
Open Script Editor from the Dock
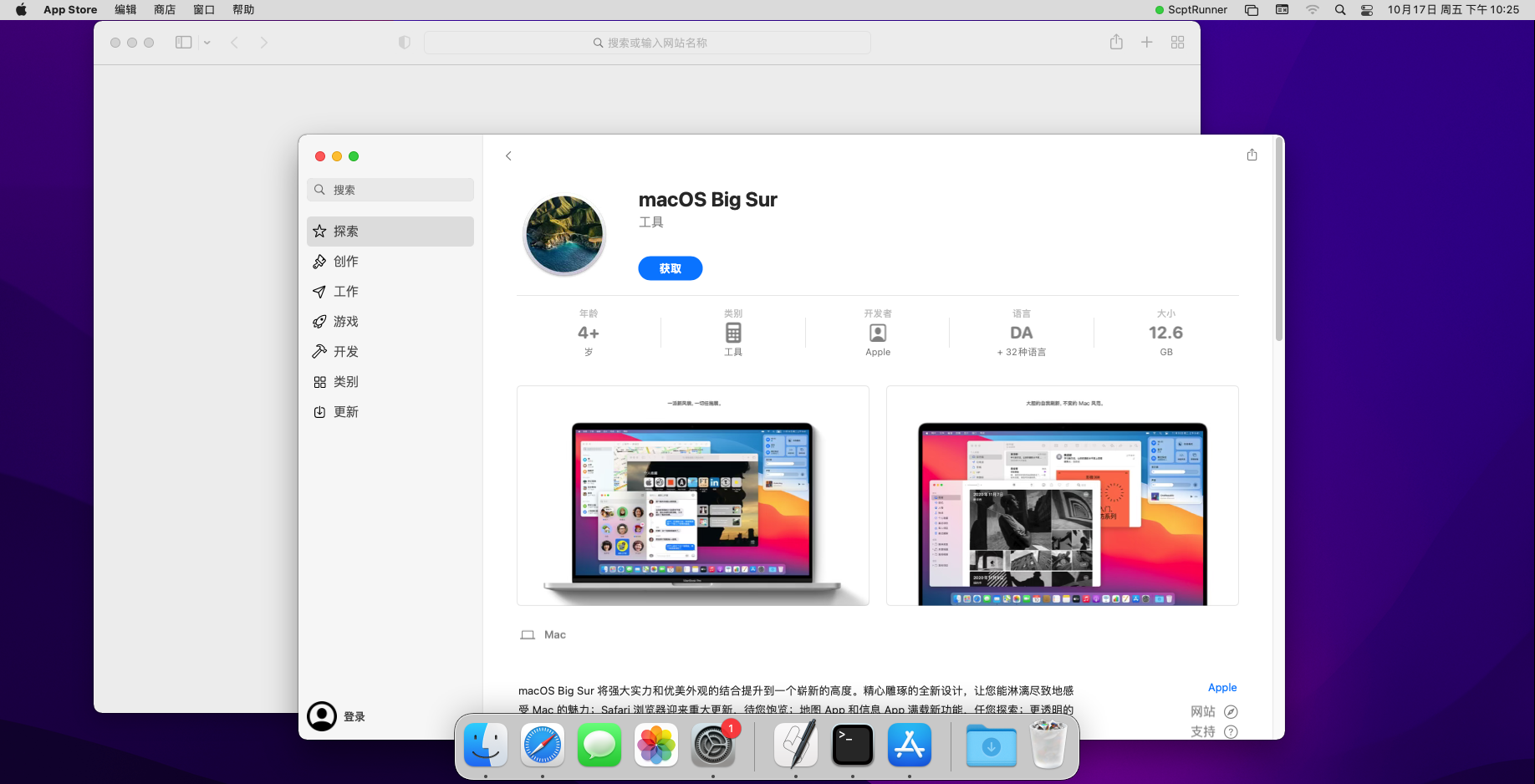pos(795,745)
